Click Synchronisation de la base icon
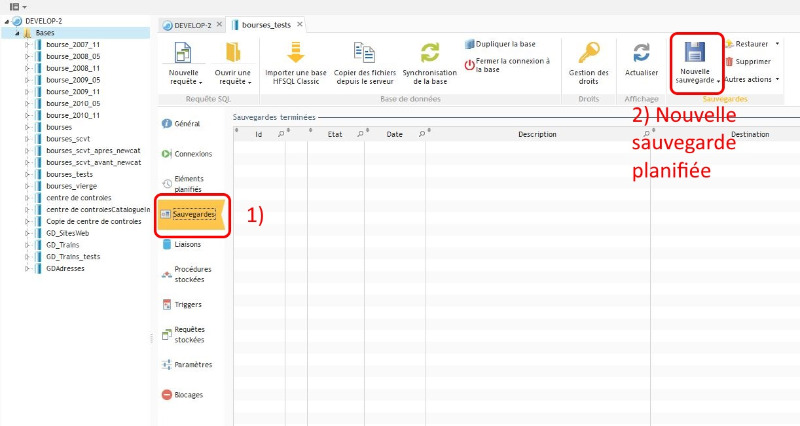Image resolution: width=800 pixels, height=426 pixels. 430,53
